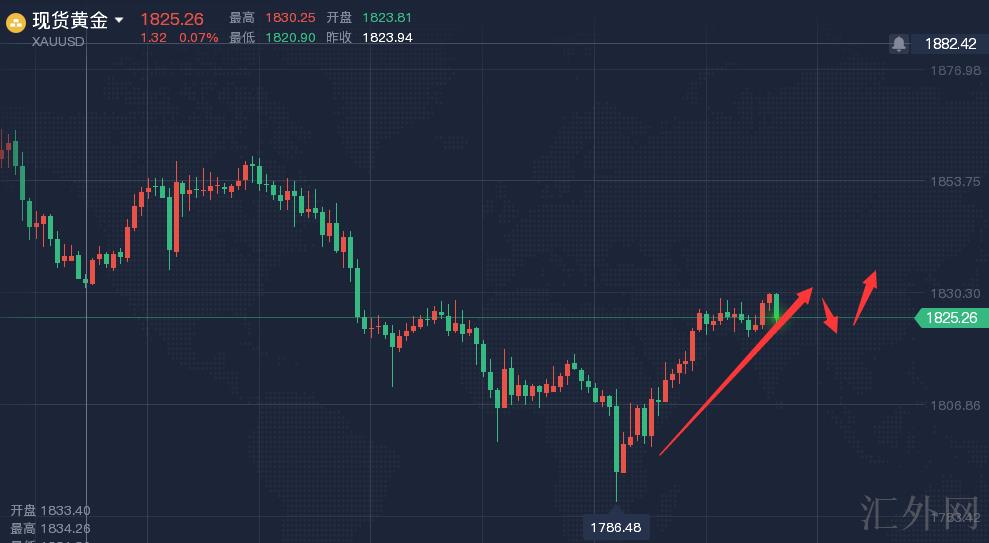This screenshot has height=543, width=989.
Task: Click the 开盘 value 1823.81
Action: [x=386, y=18]
